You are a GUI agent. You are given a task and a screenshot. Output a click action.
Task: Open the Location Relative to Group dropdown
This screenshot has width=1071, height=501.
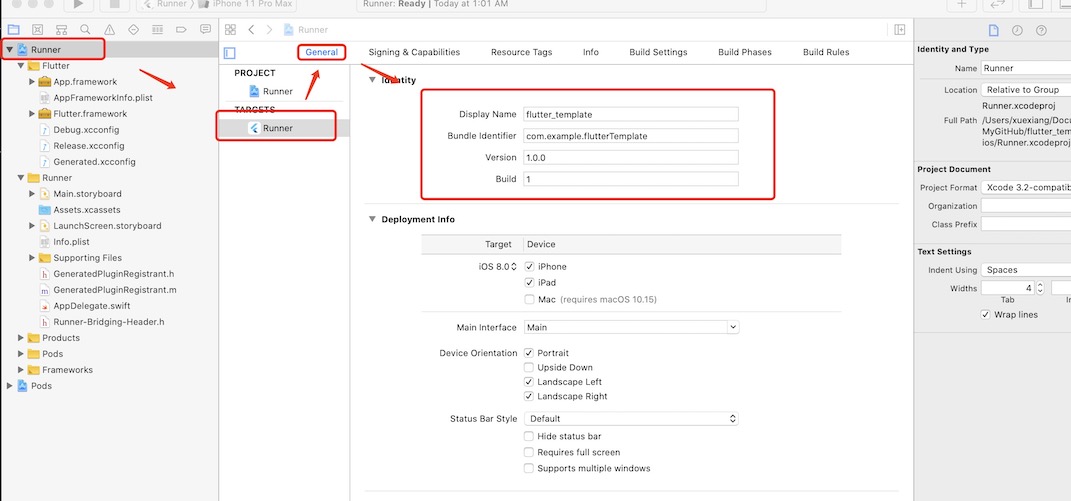pyautogui.click(x=1026, y=90)
